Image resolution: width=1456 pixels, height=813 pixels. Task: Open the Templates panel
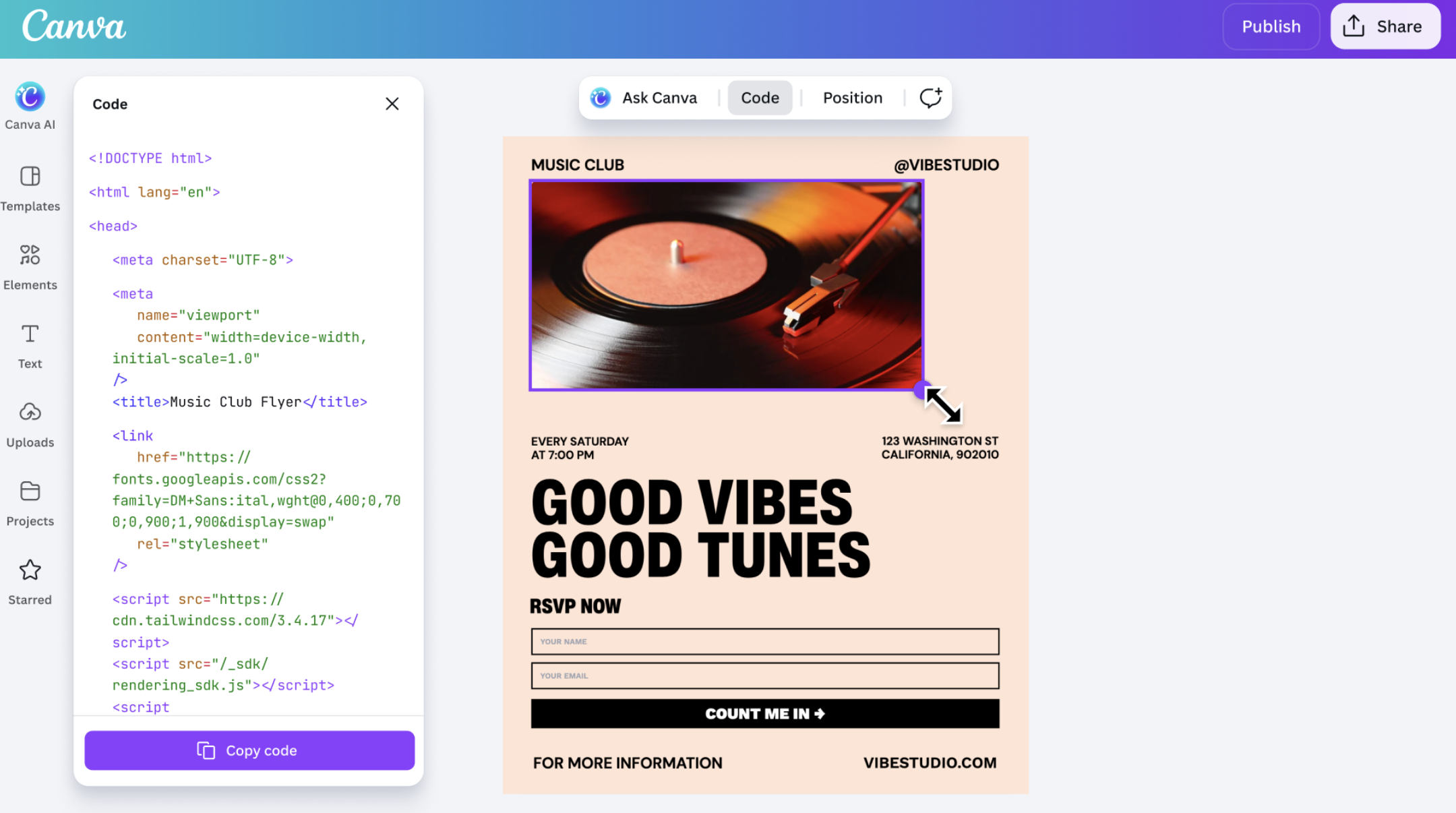(30, 178)
